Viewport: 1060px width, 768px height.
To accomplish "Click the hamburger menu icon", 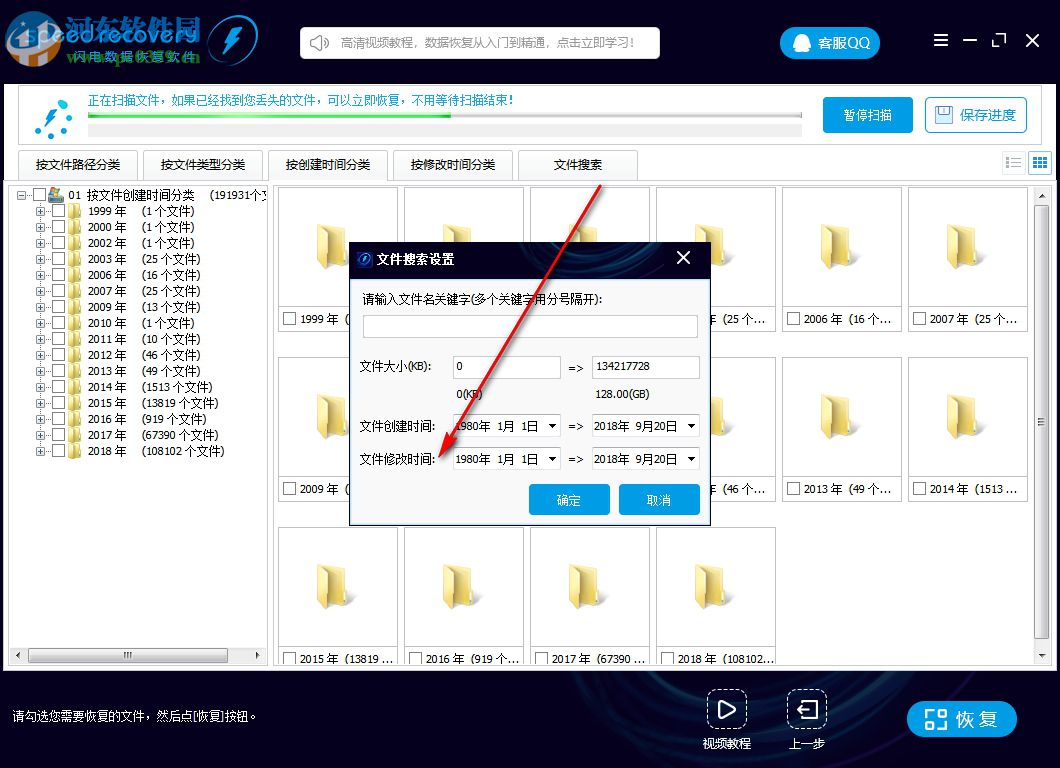I will pyautogui.click(x=941, y=40).
